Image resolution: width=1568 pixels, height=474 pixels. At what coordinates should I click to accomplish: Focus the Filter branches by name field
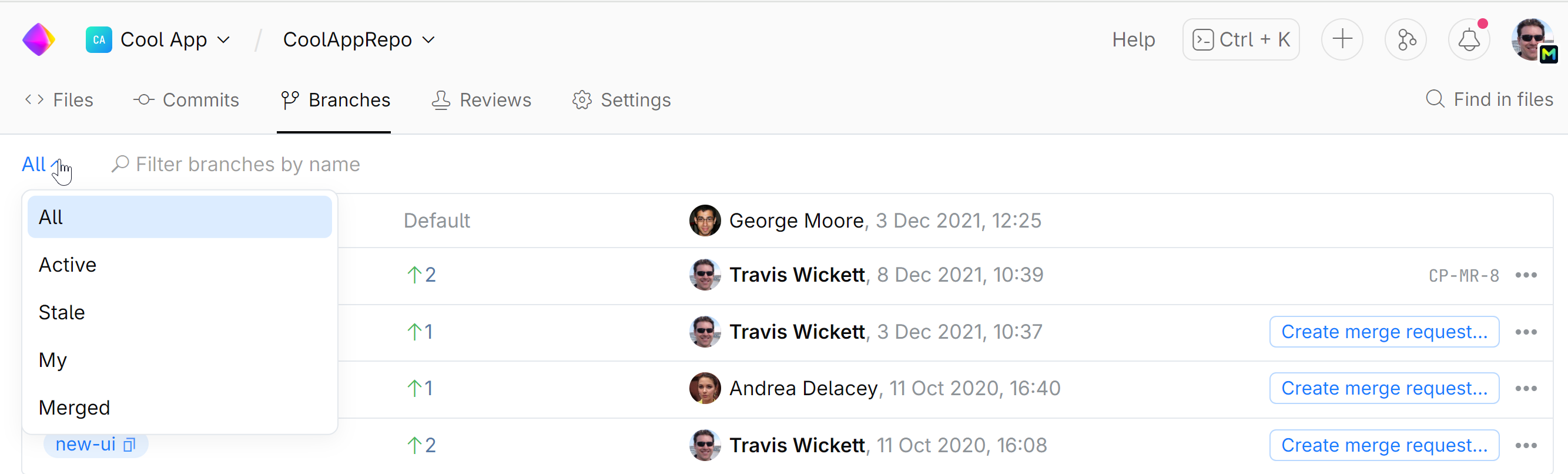(x=247, y=165)
